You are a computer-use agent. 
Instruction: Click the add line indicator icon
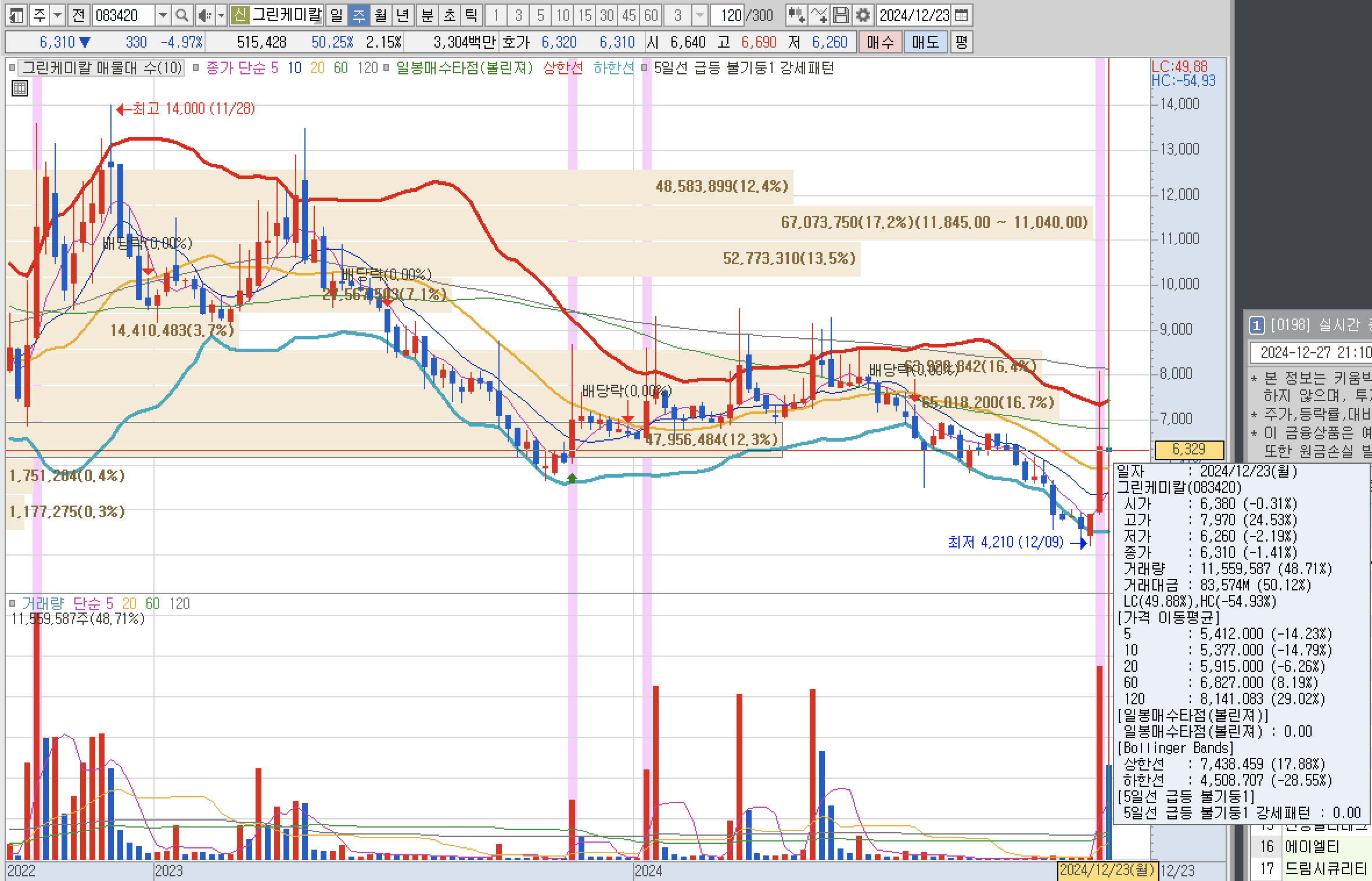[x=819, y=16]
